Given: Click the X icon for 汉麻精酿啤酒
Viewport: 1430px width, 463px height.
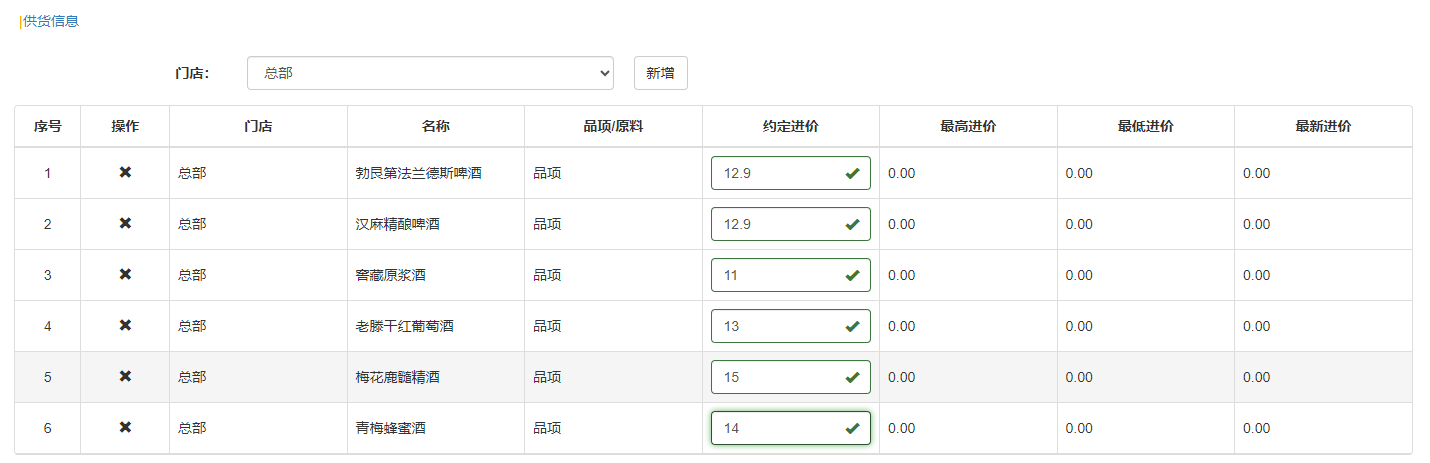Looking at the screenshot, I should (125, 224).
